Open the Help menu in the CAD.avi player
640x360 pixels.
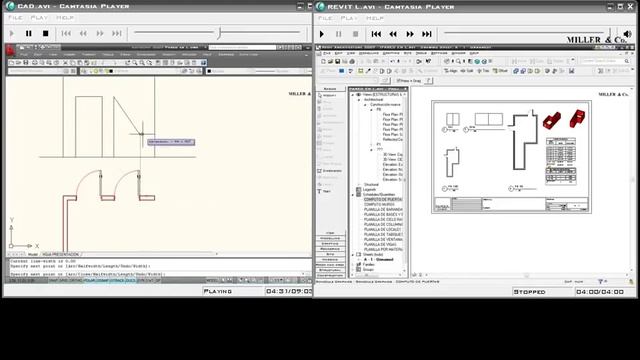pyautogui.click(x=65, y=18)
